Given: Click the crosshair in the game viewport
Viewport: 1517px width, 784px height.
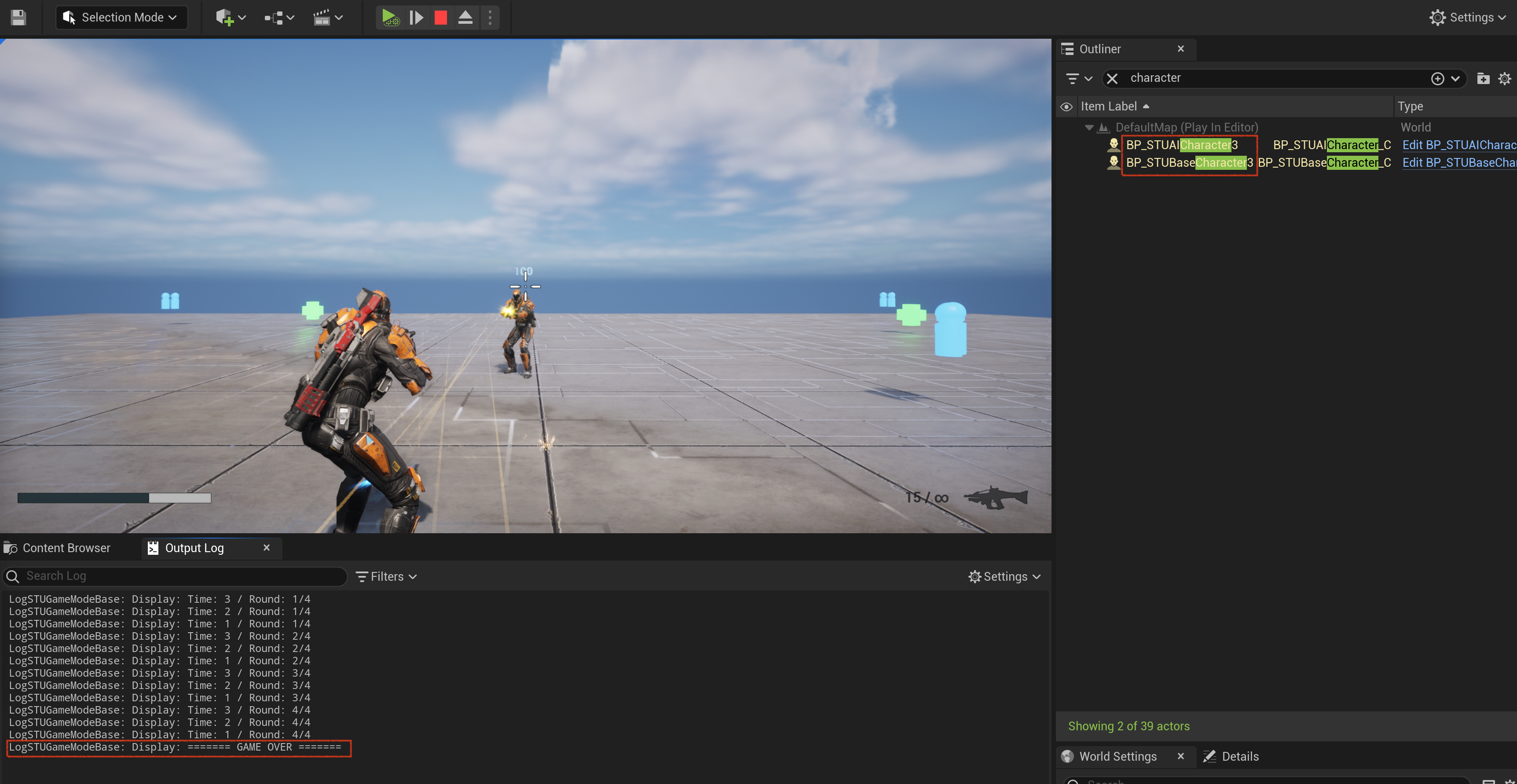Looking at the screenshot, I should click(x=525, y=286).
